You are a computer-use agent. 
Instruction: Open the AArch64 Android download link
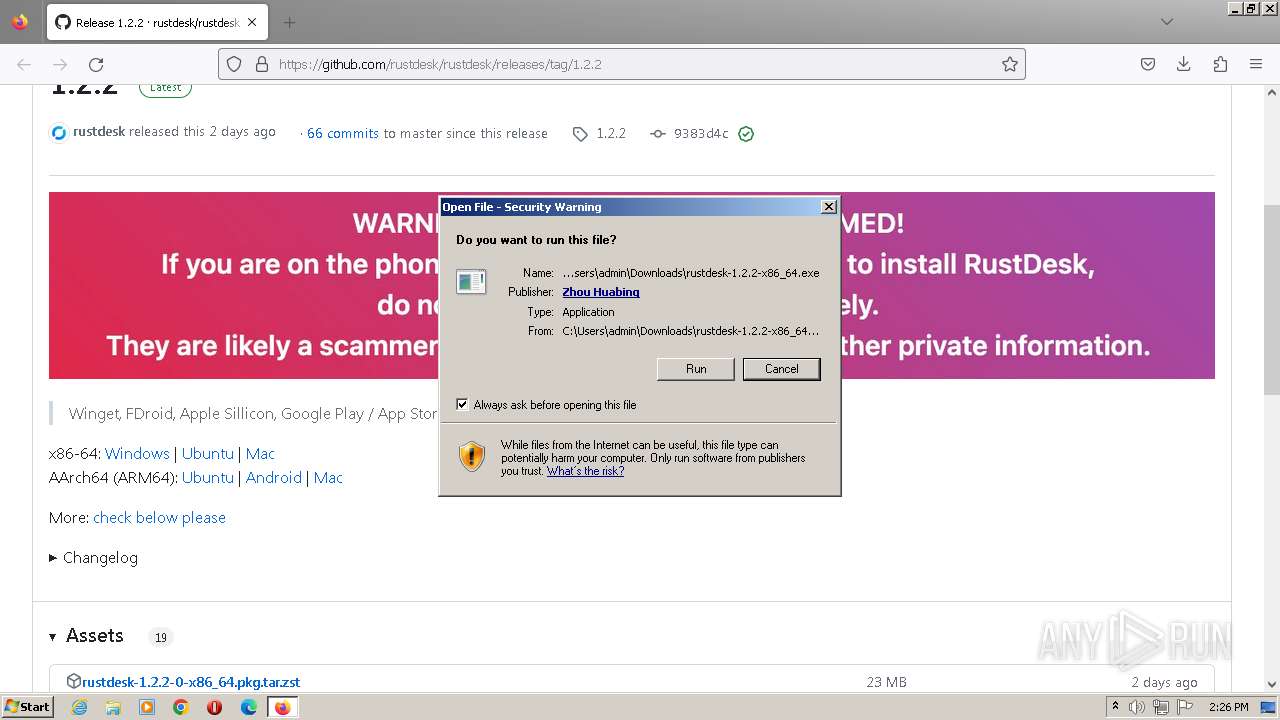(274, 478)
